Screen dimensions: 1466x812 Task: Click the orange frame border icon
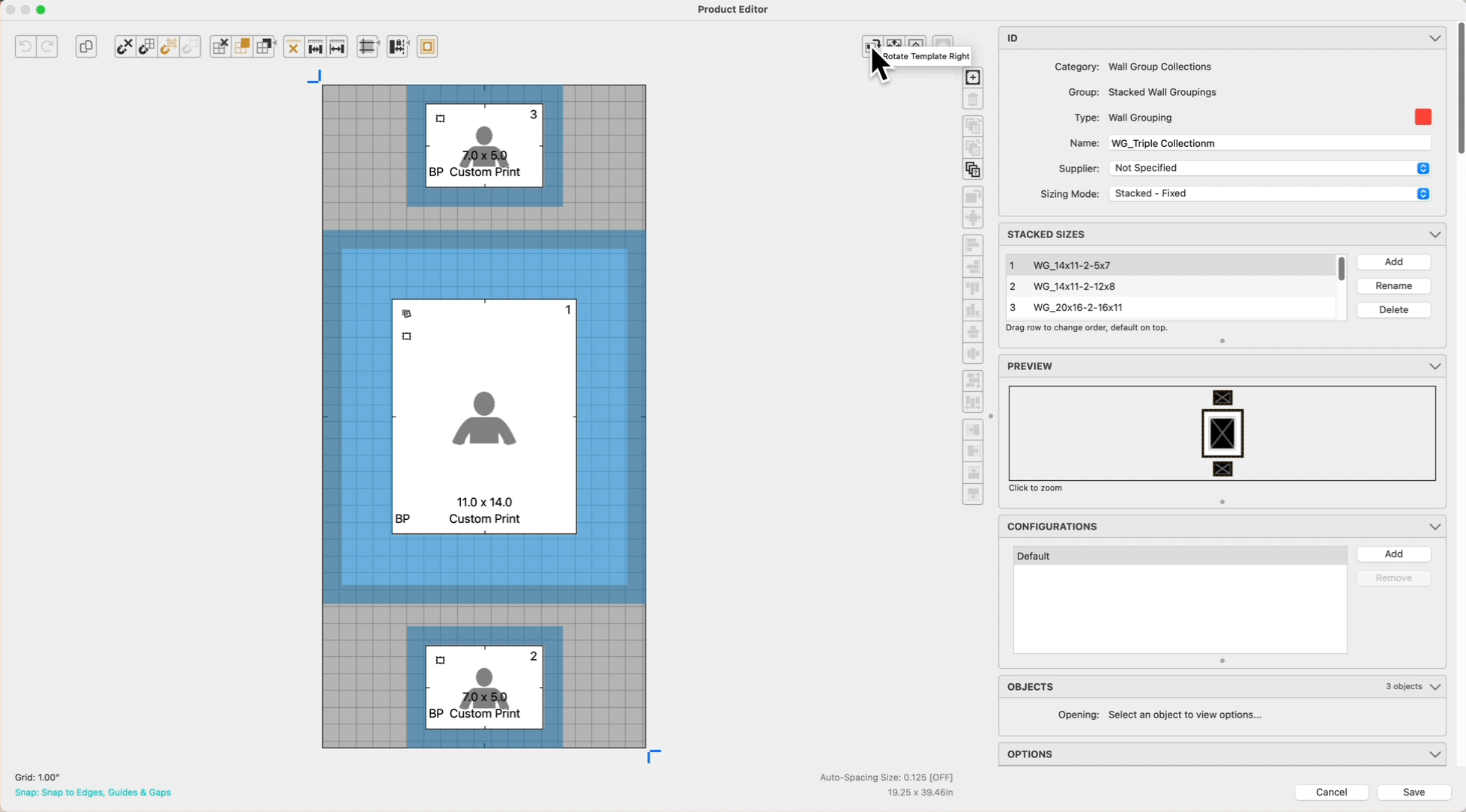(x=427, y=46)
